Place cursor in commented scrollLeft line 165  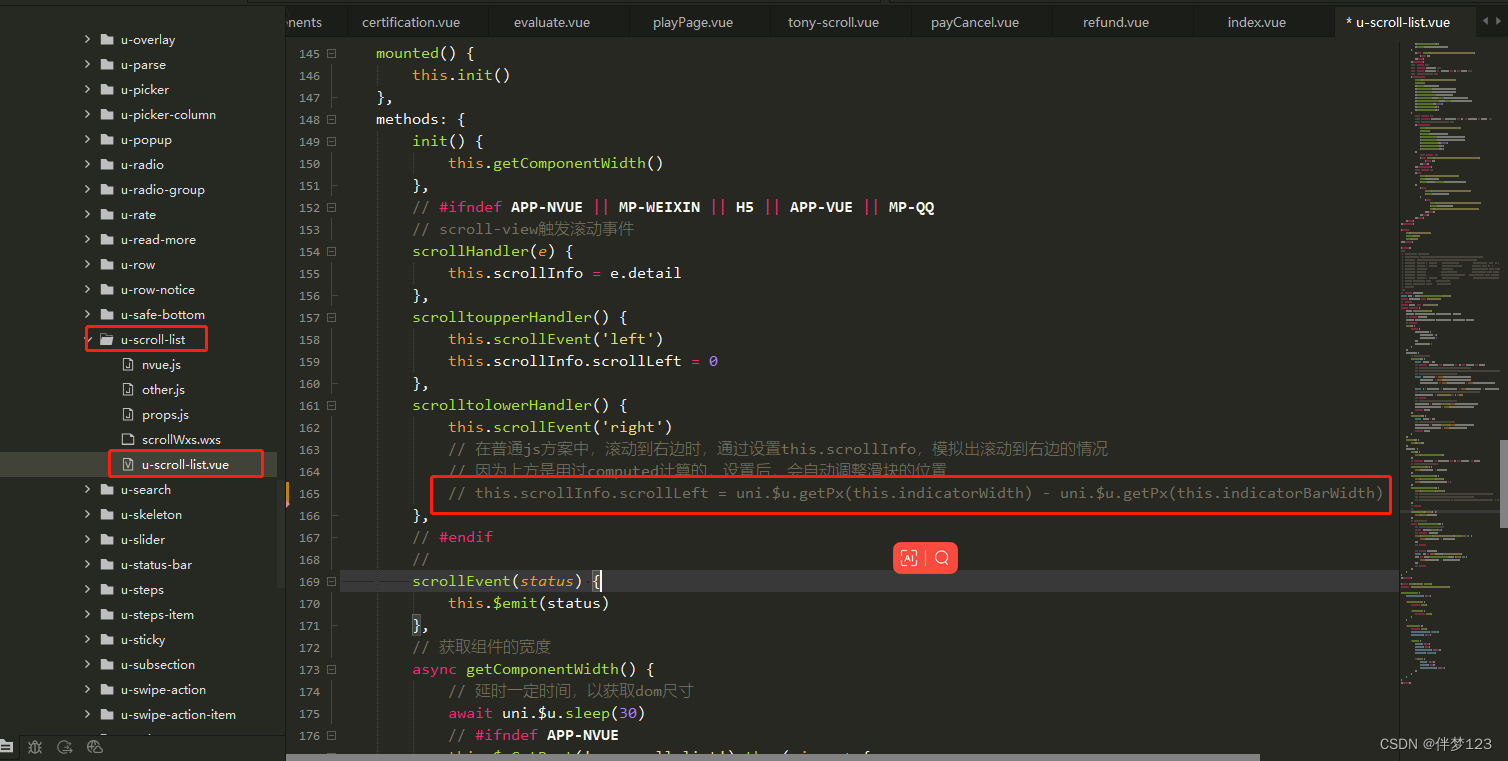tap(915, 493)
